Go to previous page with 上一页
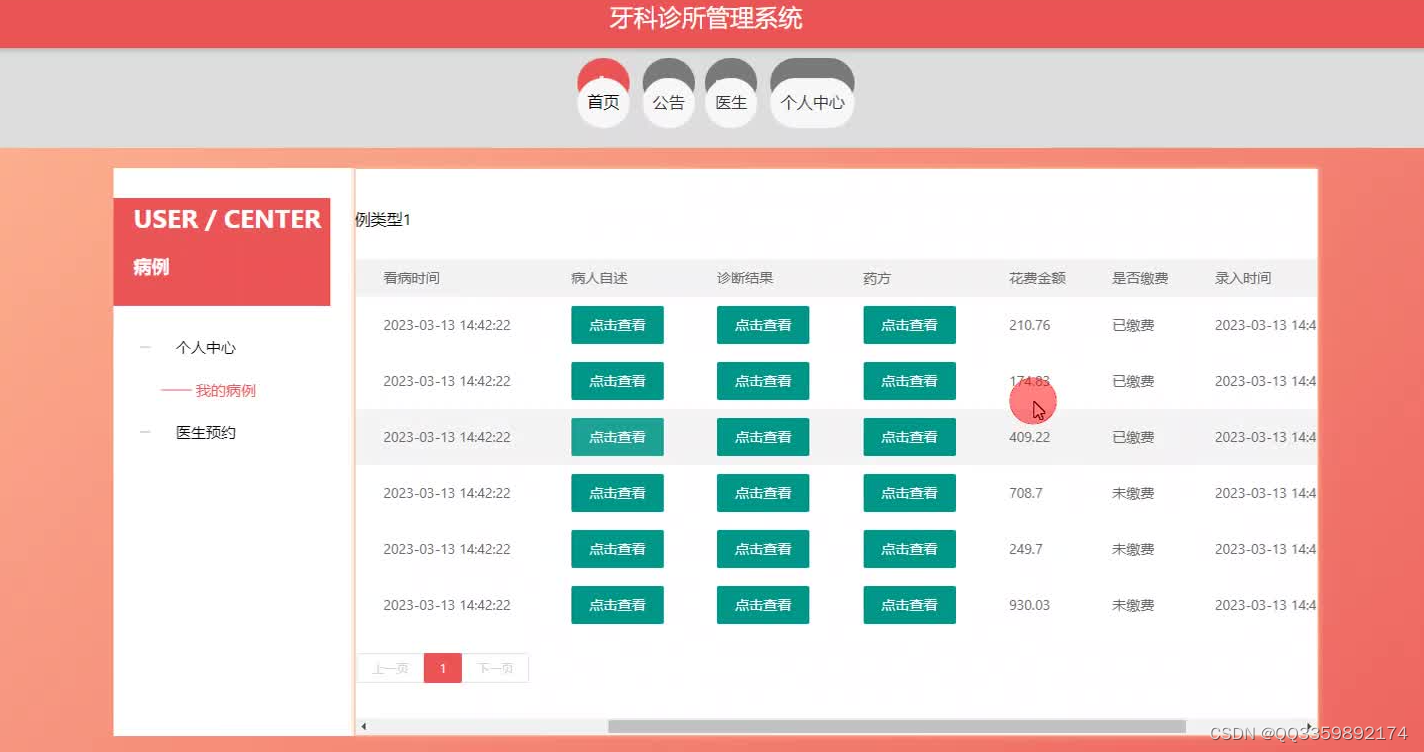This screenshot has height=752, width=1424. (x=390, y=668)
